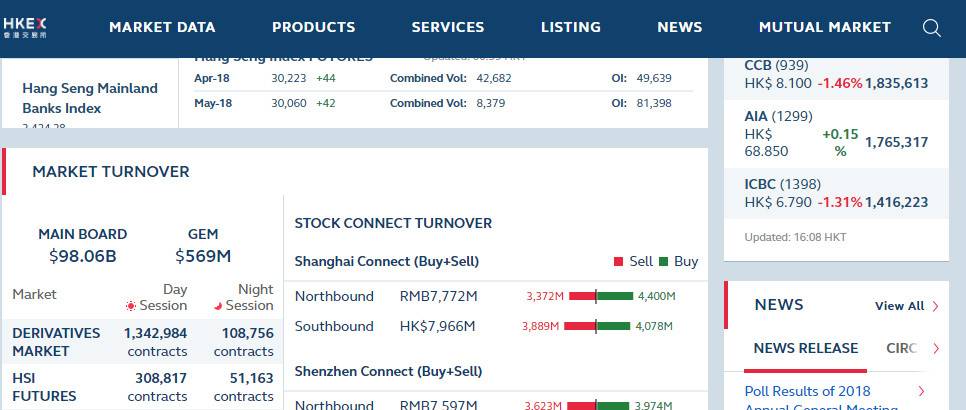Viewport: 966px width, 410px height.
Task: Open the Hang Seng Mainland Banks Index link
Action: click(x=90, y=98)
